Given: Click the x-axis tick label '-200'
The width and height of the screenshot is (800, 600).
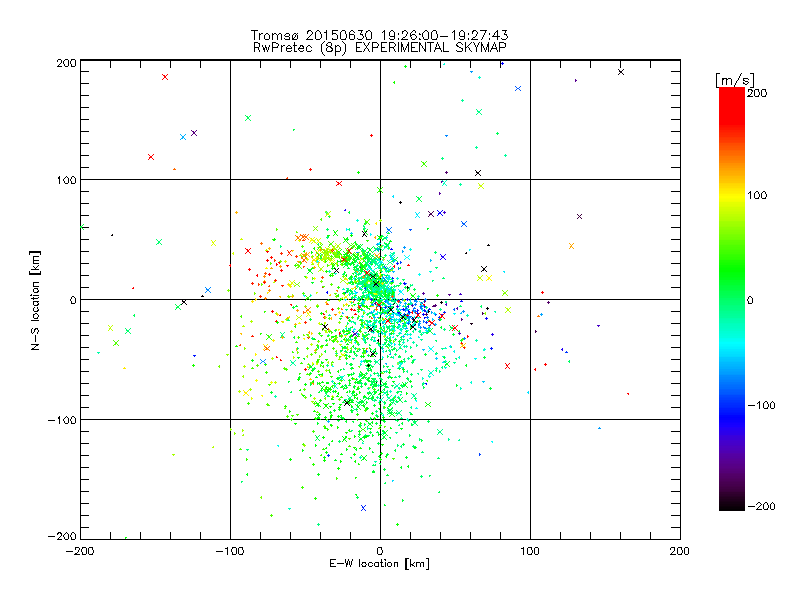Looking at the screenshot, I should coord(80,551).
